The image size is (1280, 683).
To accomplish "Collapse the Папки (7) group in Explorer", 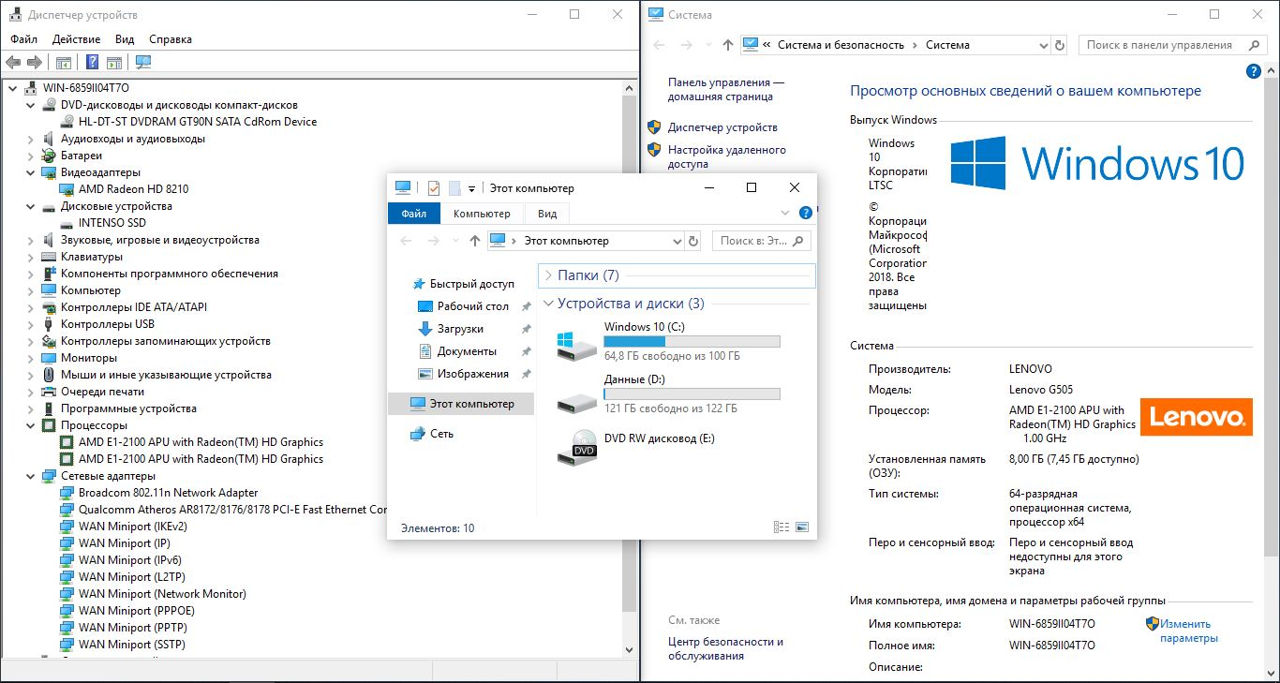I will (547, 275).
